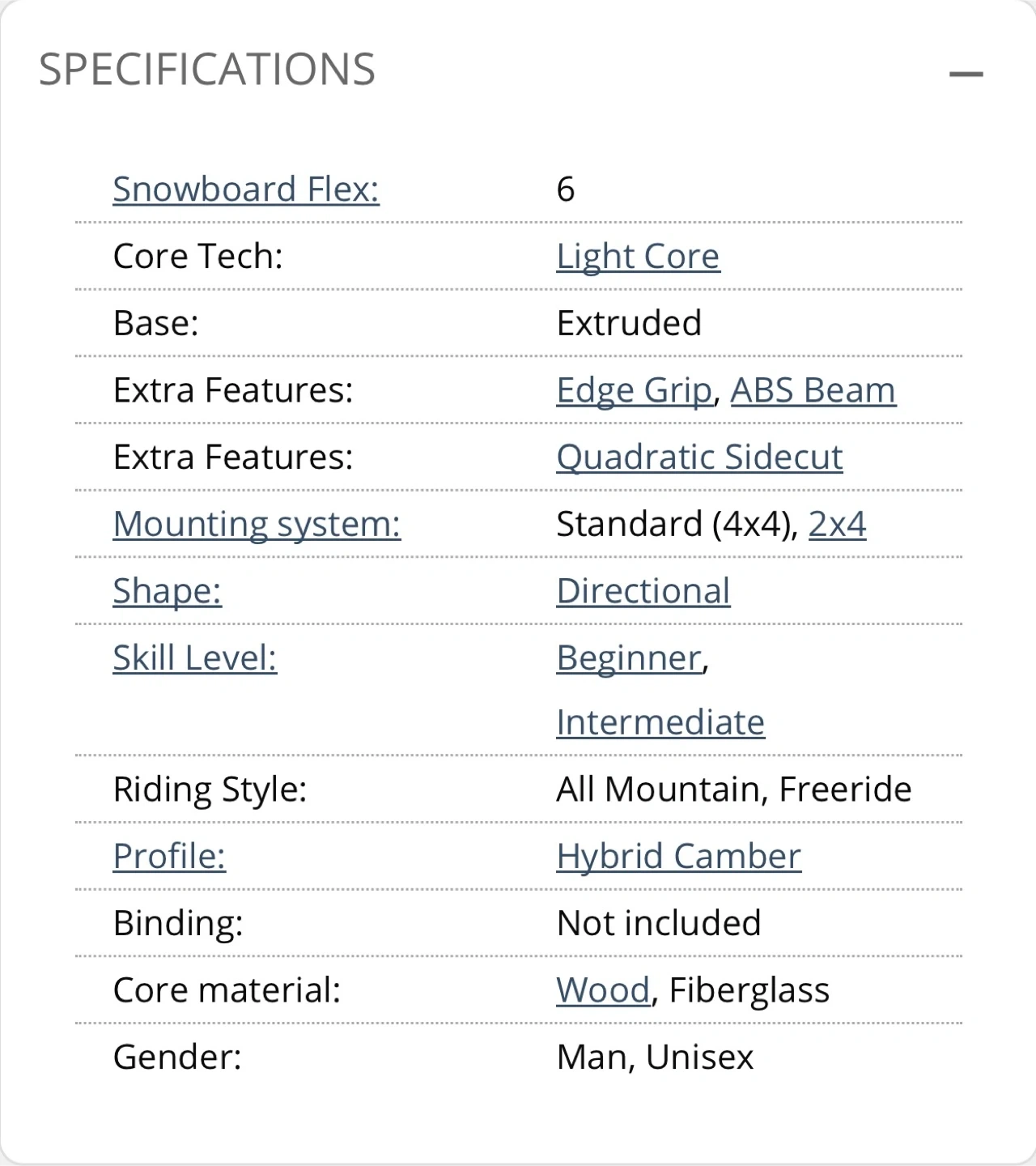Open the Hybrid Camber link

pos(679,856)
